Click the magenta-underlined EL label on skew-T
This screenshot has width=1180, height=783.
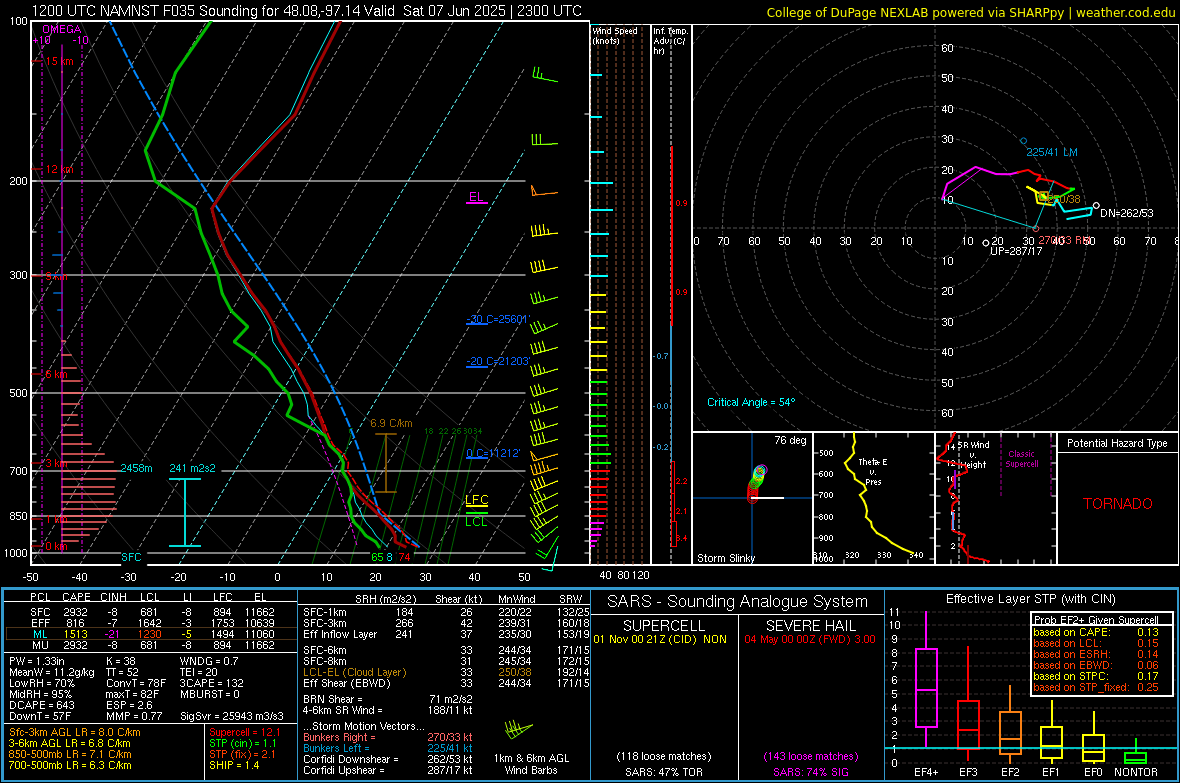[476, 197]
